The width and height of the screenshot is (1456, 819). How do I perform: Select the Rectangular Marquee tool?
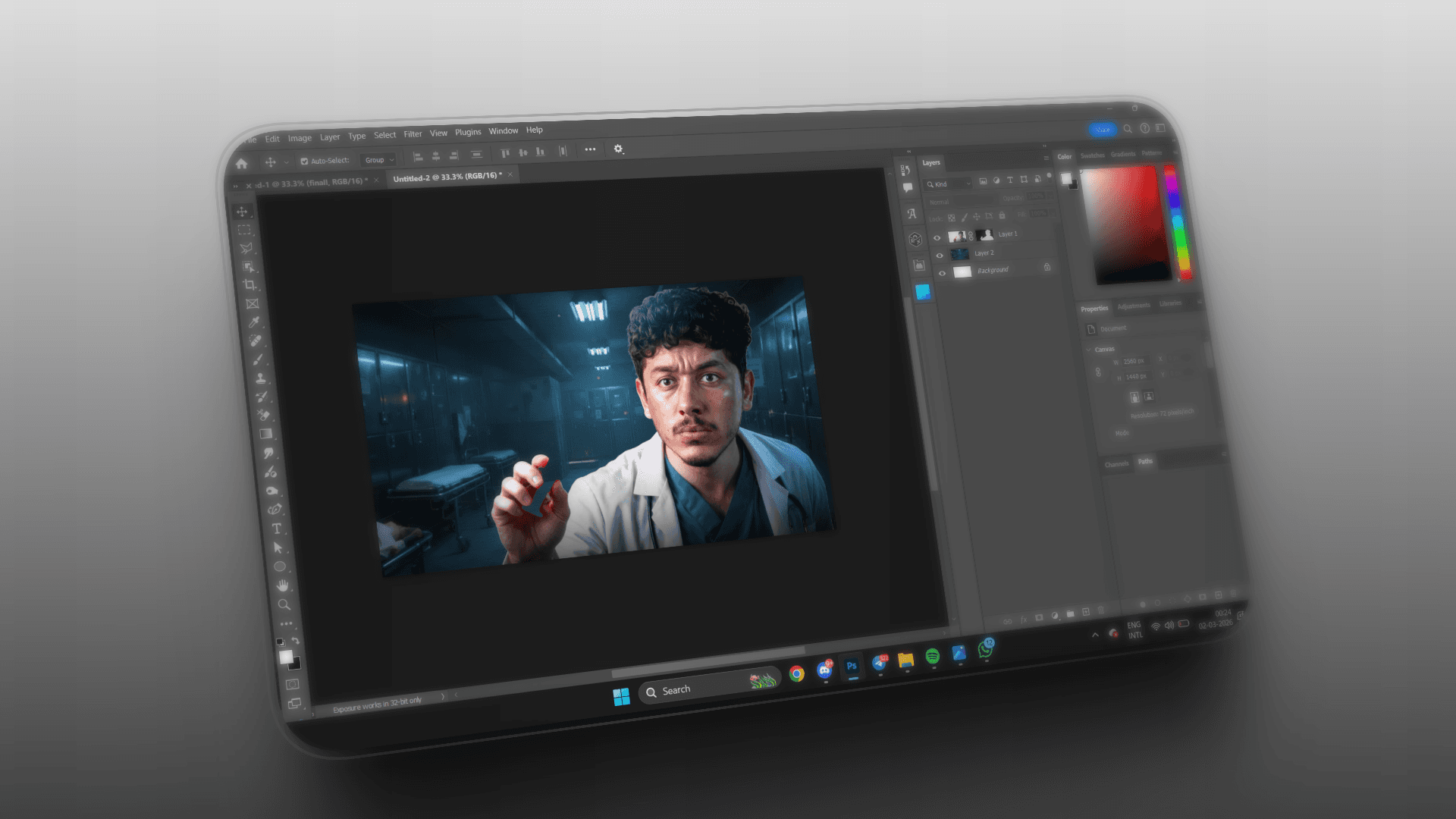pyautogui.click(x=244, y=230)
